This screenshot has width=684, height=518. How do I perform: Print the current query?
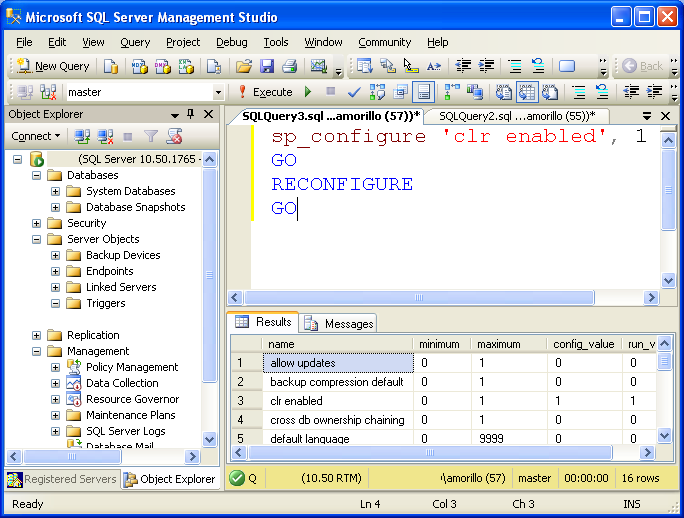pos(290,66)
